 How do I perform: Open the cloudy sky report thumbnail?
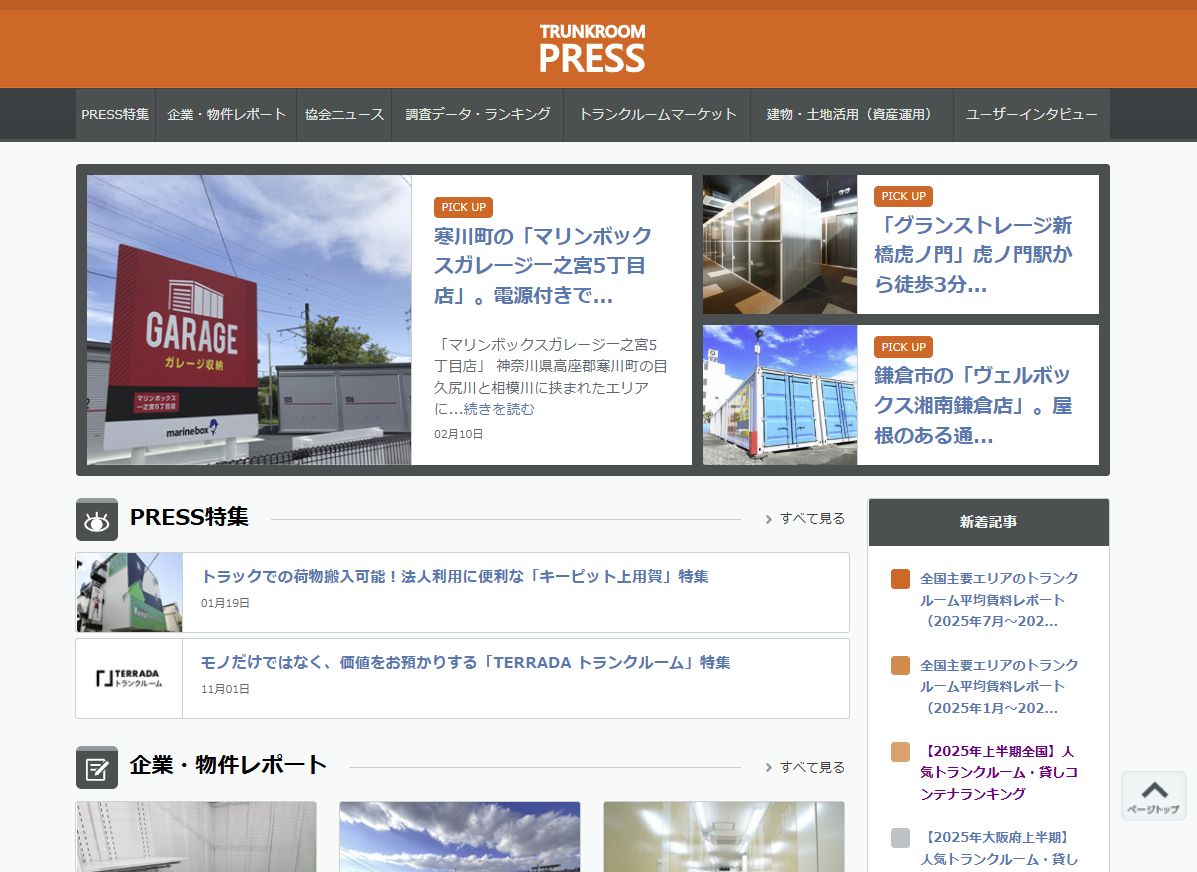point(460,837)
